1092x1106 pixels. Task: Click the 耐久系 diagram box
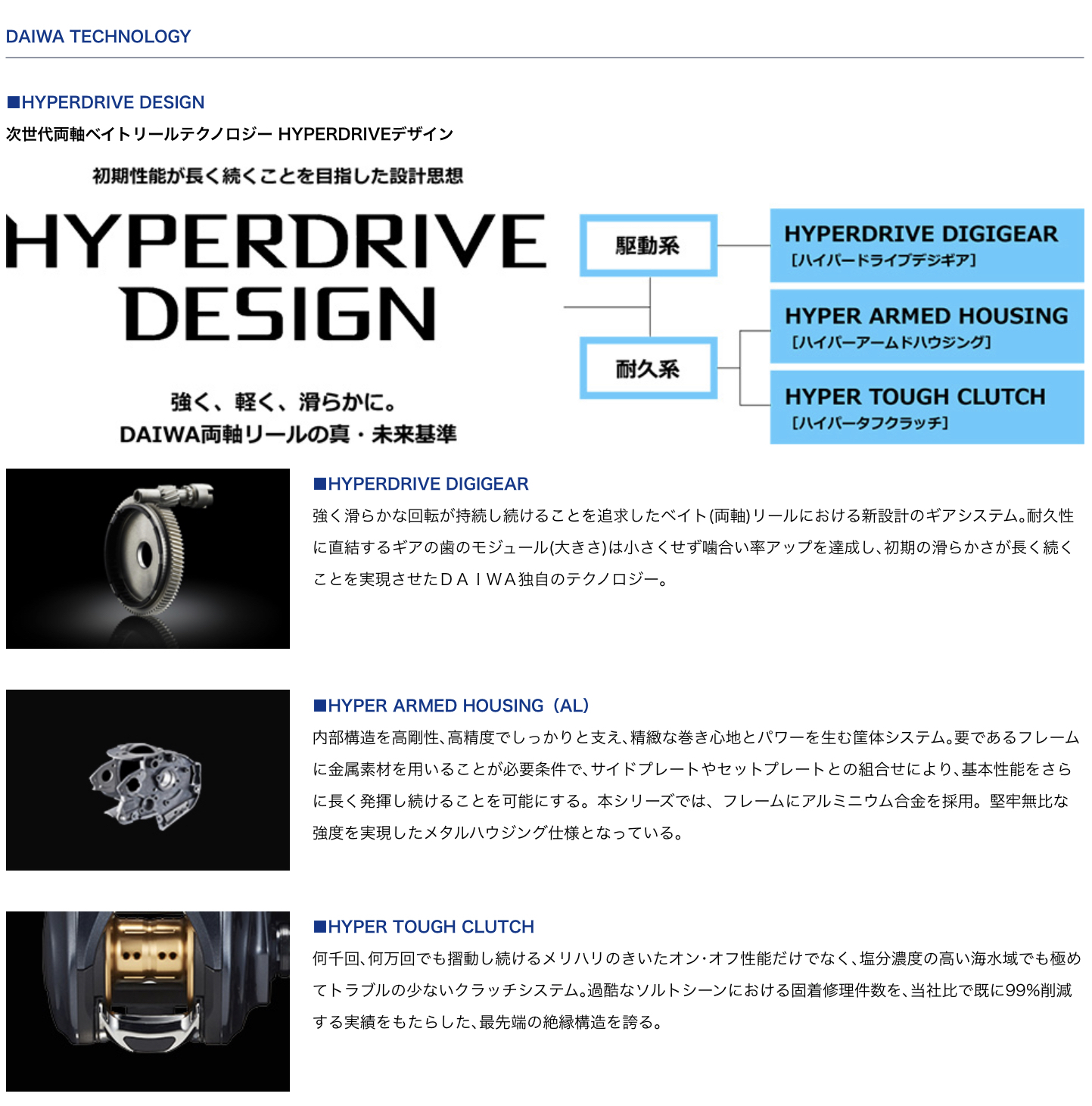coord(649,369)
